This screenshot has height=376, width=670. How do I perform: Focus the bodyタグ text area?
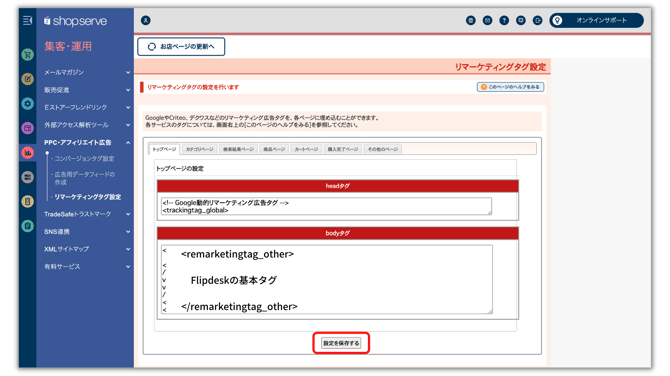click(327, 279)
